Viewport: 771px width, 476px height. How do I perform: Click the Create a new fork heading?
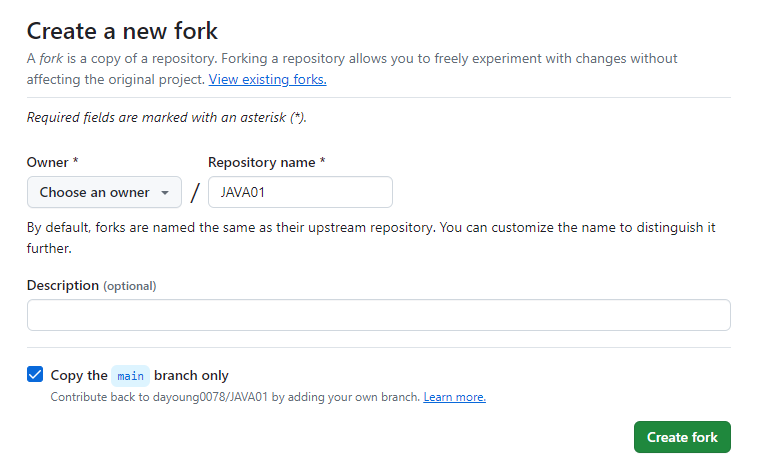point(122,31)
